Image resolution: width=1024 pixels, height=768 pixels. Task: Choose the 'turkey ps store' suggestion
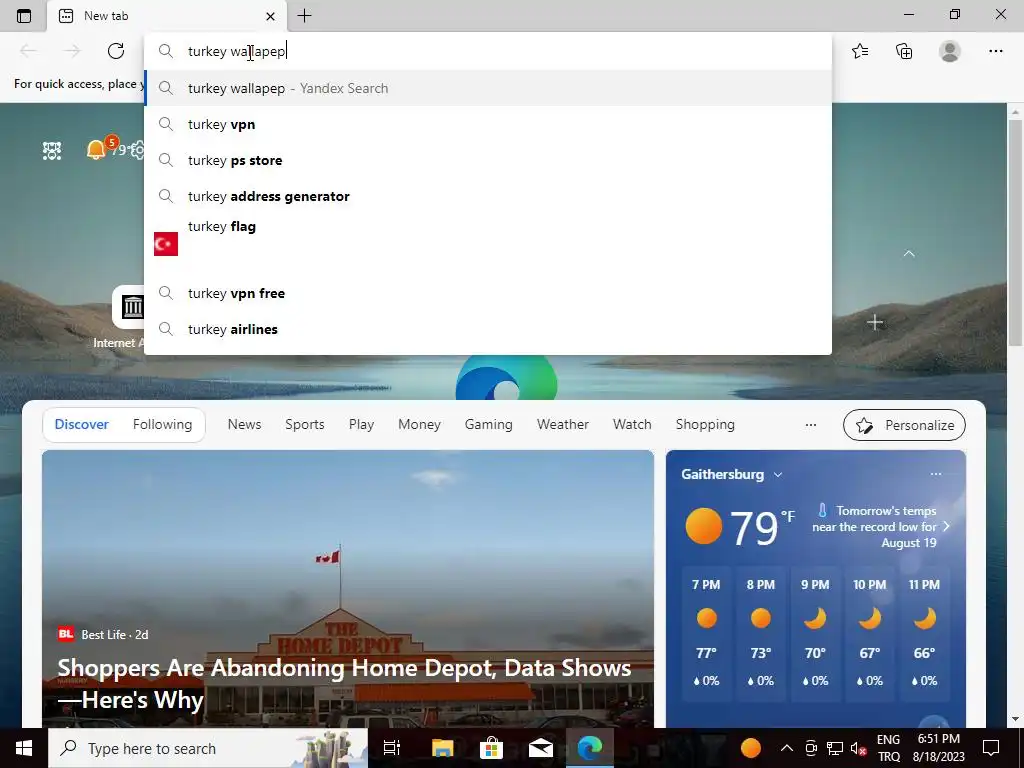(488, 160)
